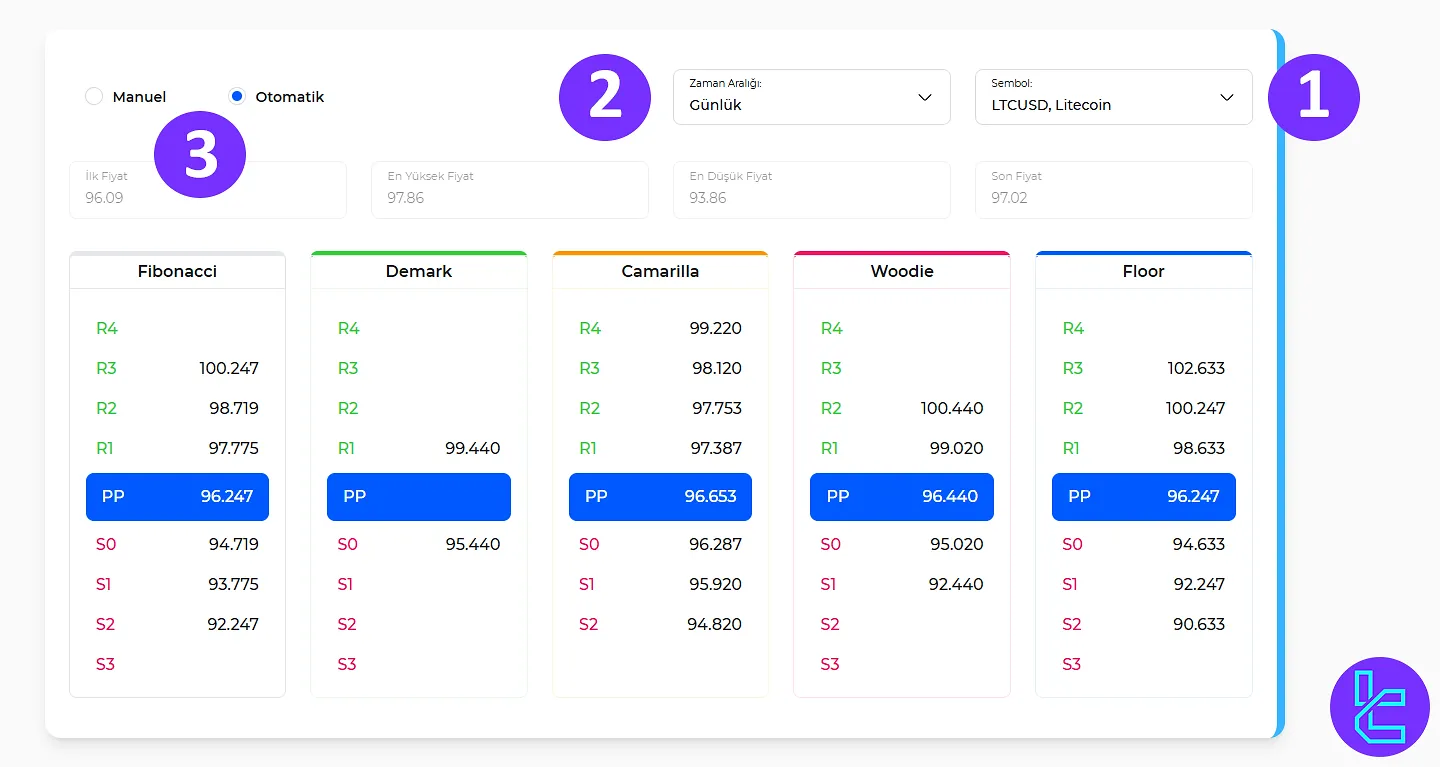
Task: Select the Manuel radio button
Action: click(94, 97)
